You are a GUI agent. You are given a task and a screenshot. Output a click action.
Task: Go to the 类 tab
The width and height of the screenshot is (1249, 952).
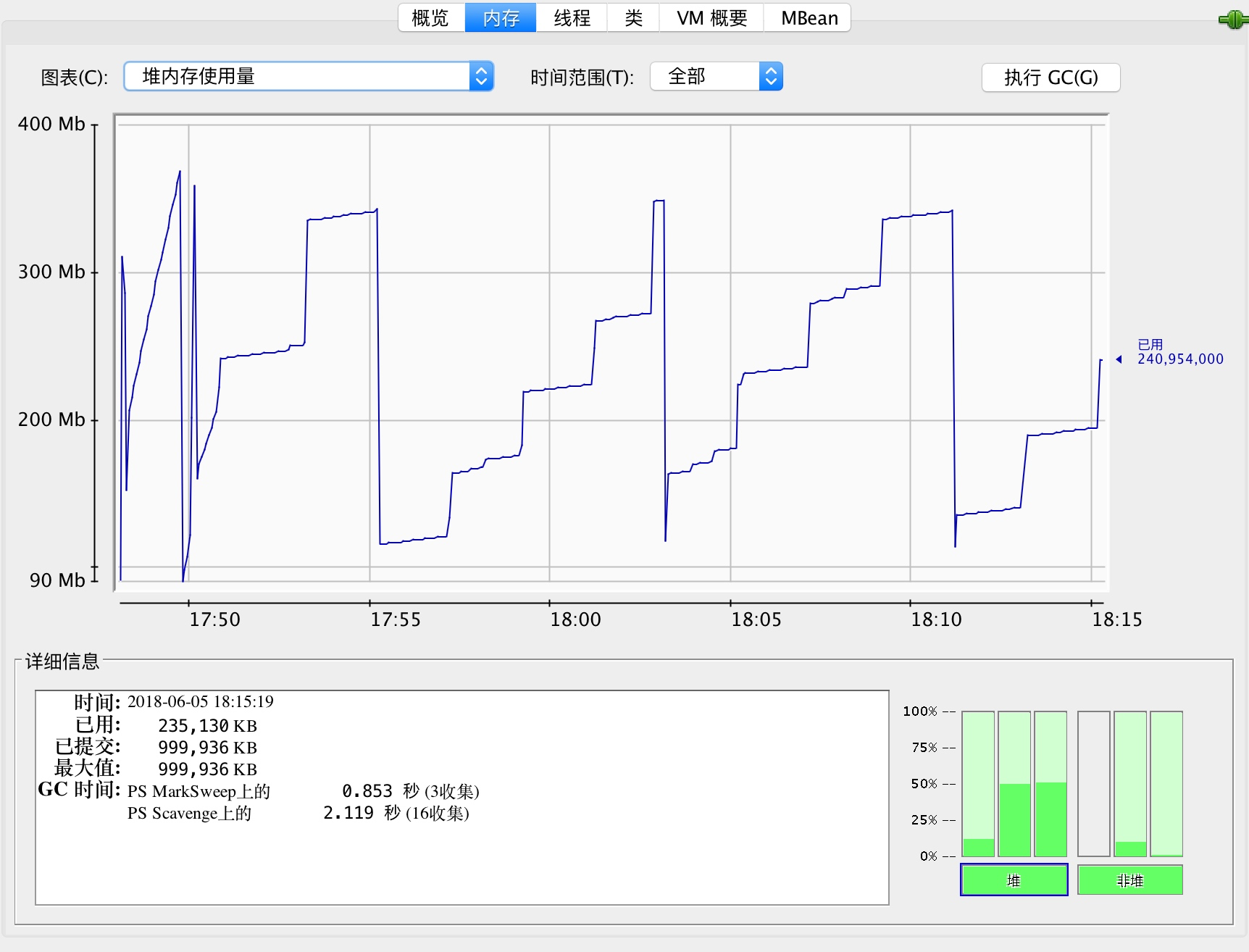633,18
